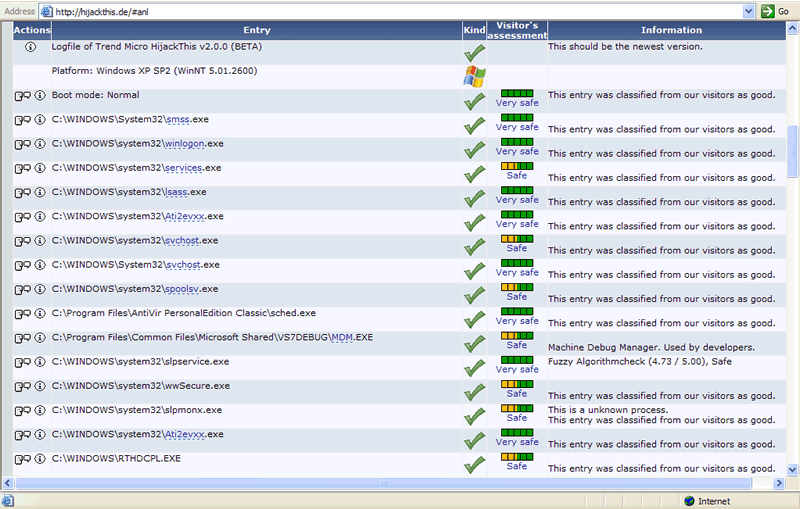This screenshot has width=800, height=509.
Task: Click info icon beside lsass.exe entry
Action: click(40, 193)
